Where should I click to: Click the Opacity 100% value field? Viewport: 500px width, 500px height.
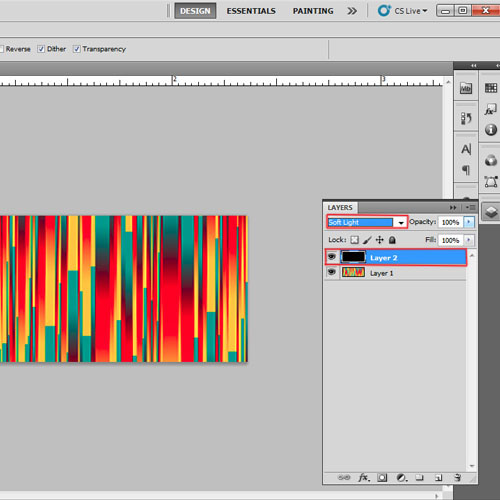coord(450,222)
